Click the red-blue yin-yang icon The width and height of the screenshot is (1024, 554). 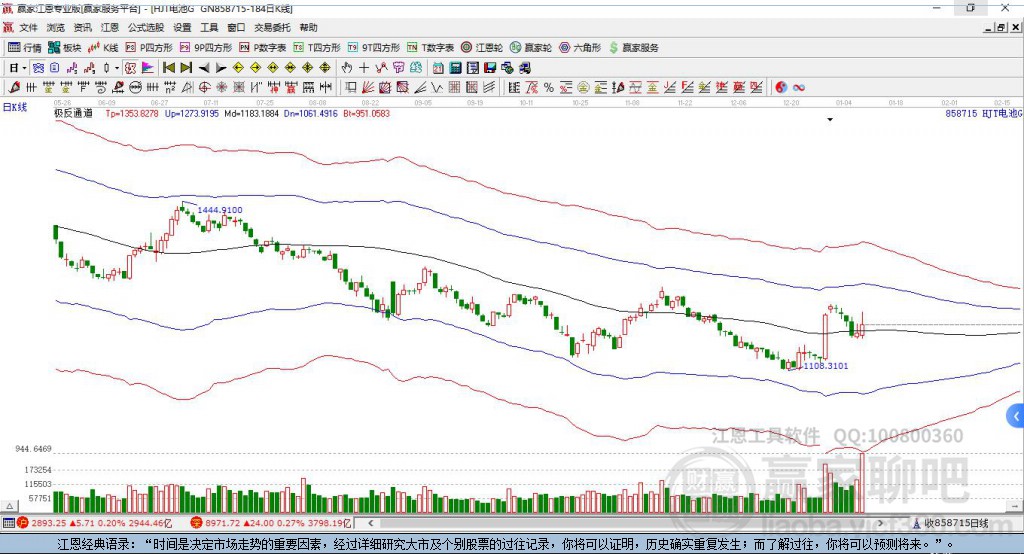[781, 88]
